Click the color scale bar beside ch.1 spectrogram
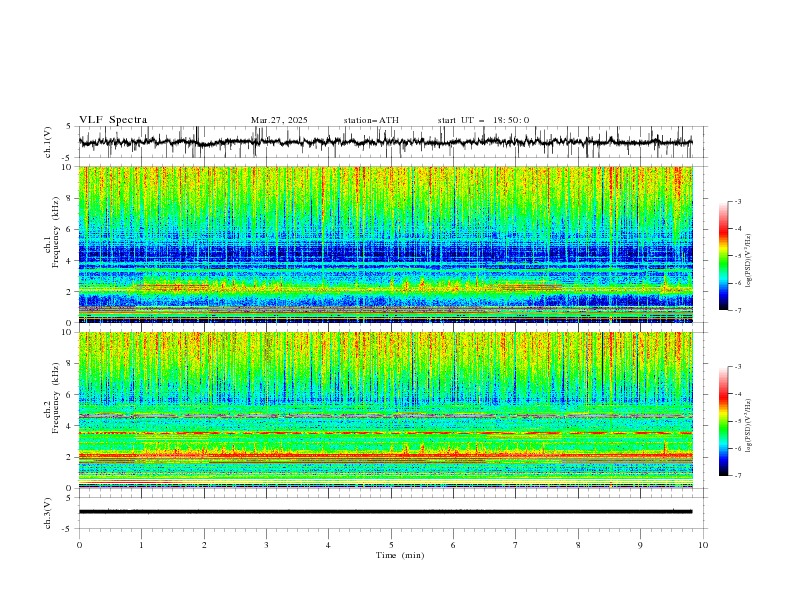Image resolution: width=792 pixels, height=612 pixels. (x=723, y=255)
